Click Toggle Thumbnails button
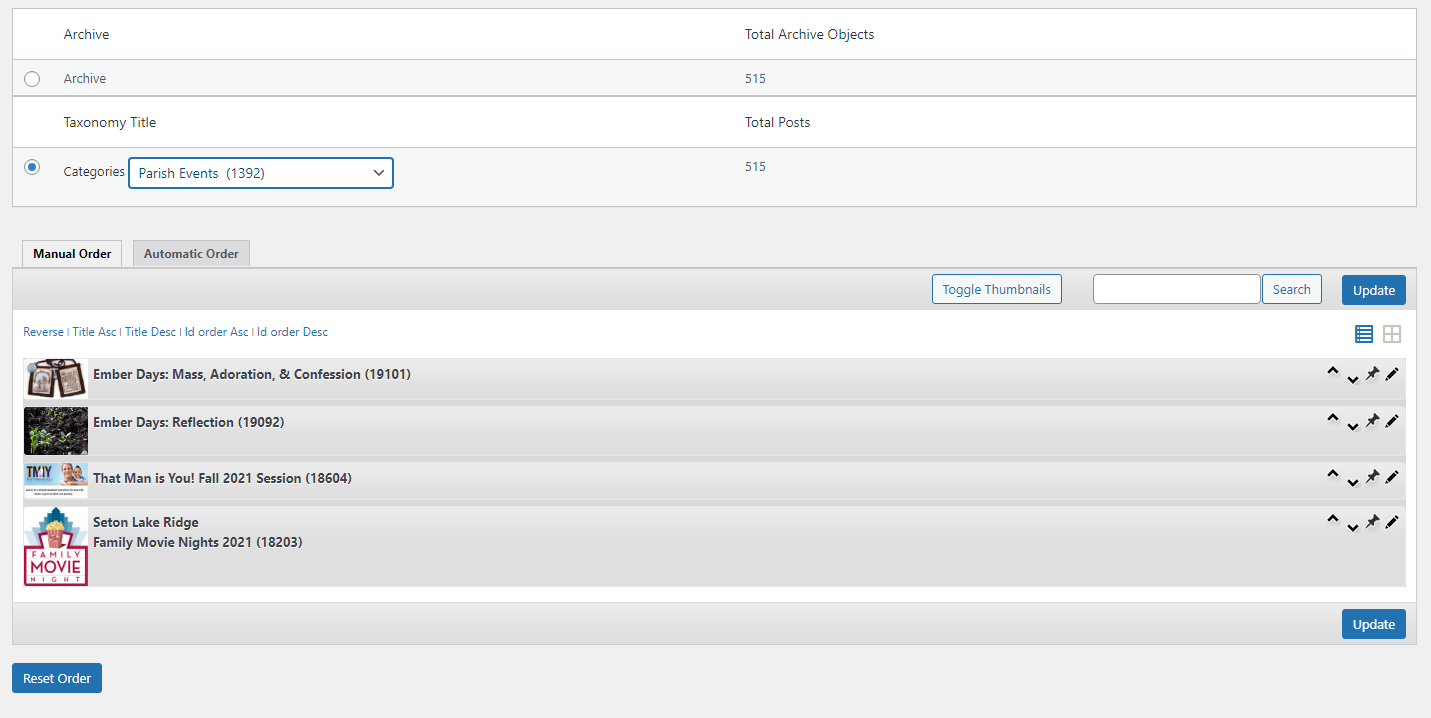Screen dimensions: 1431x718 [996, 289]
